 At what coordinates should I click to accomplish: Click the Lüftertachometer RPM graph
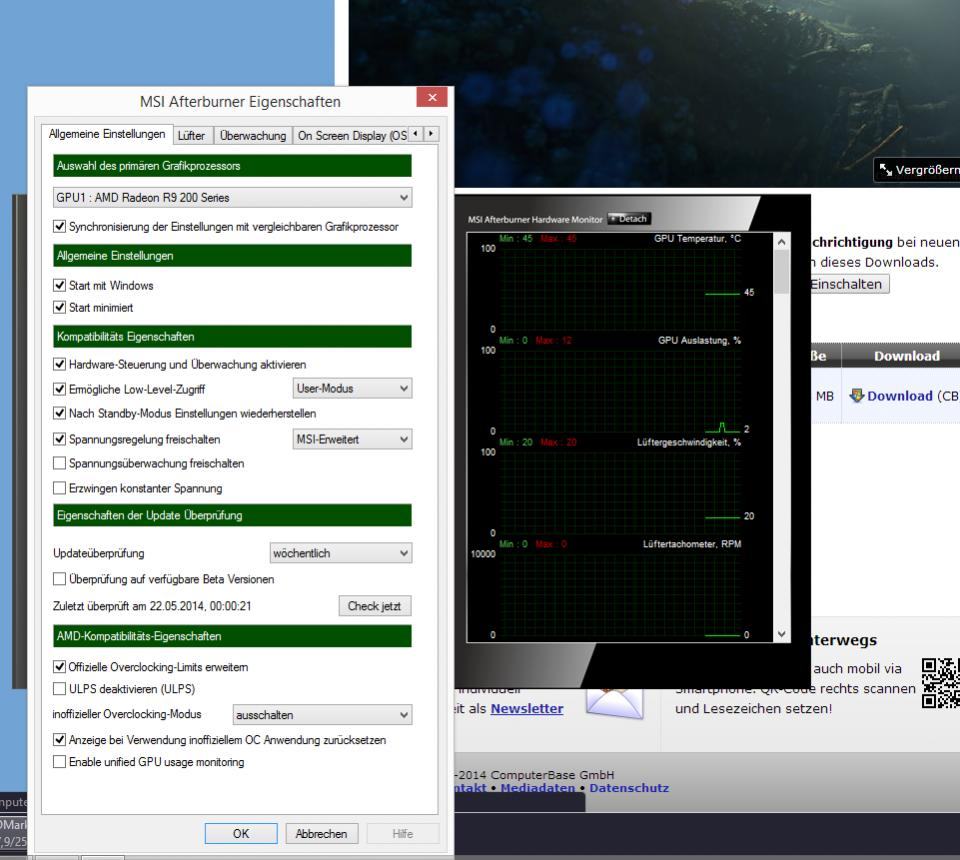click(620, 594)
